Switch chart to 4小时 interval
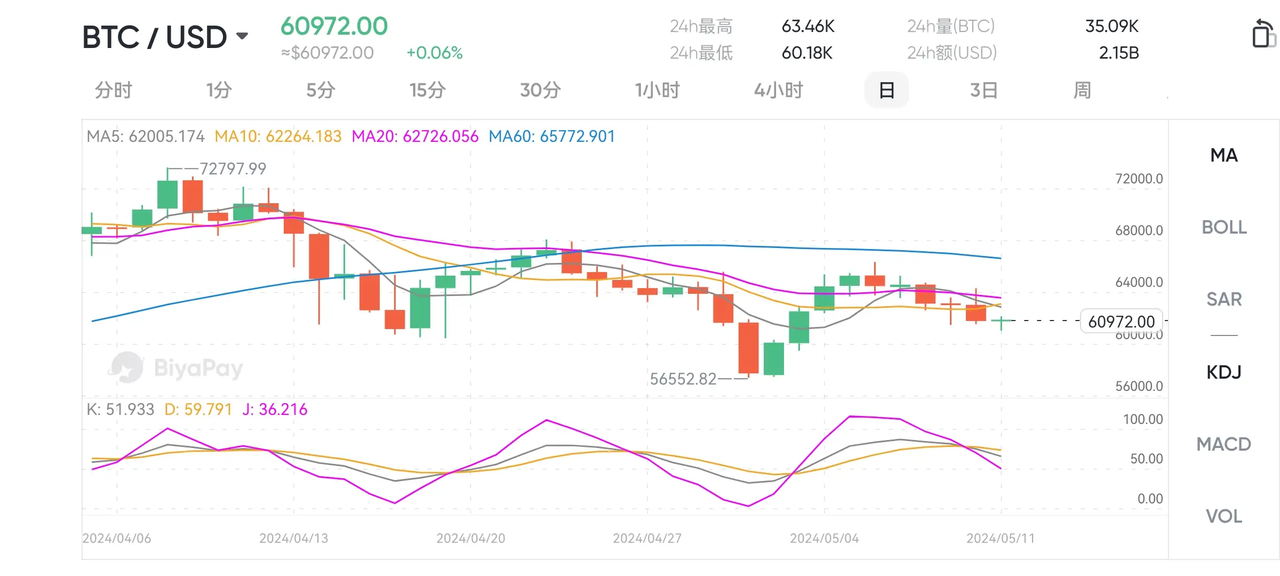This screenshot has height=576, width=1280. [778, 90]
